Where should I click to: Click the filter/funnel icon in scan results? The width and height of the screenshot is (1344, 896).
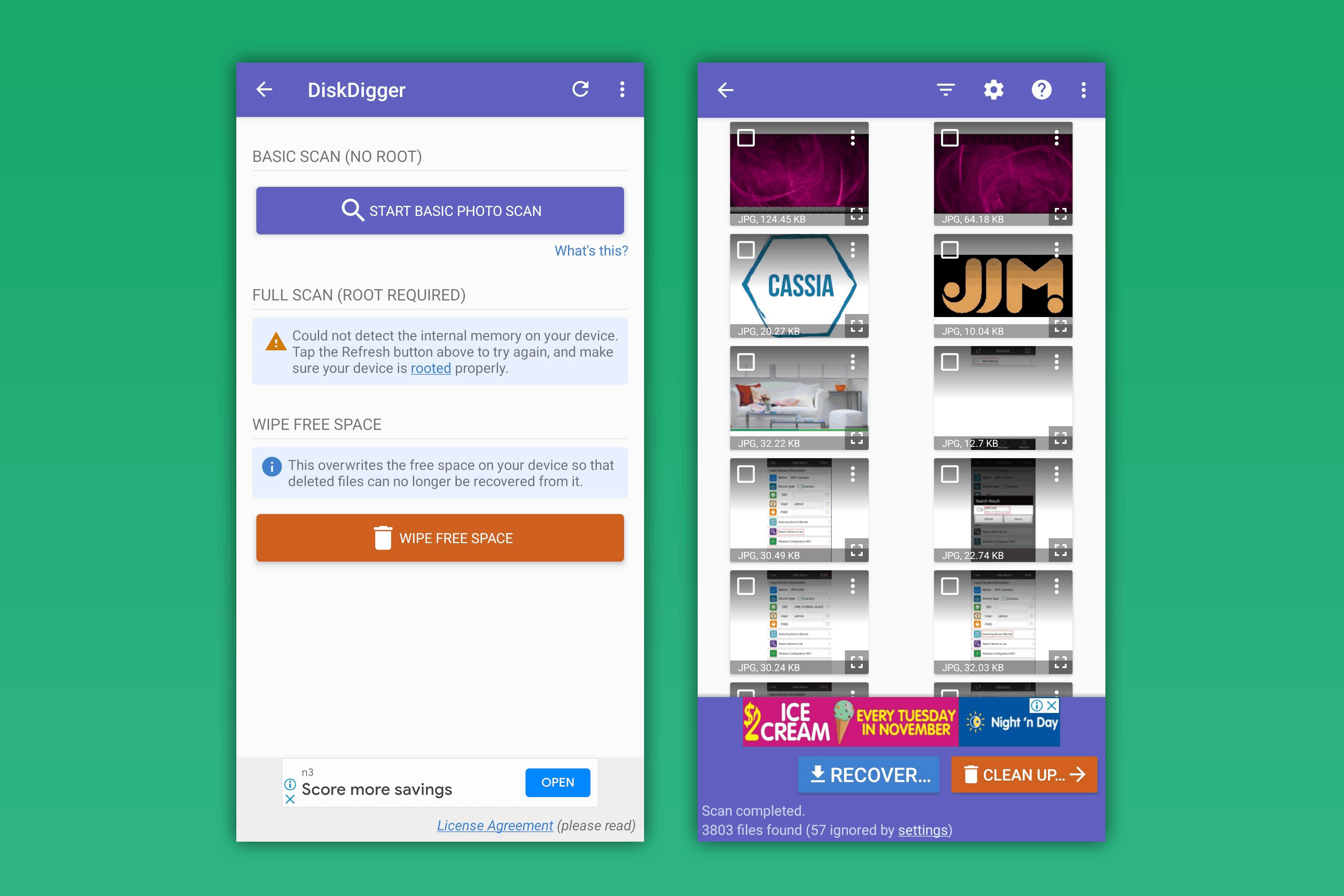tap(944, 90)
